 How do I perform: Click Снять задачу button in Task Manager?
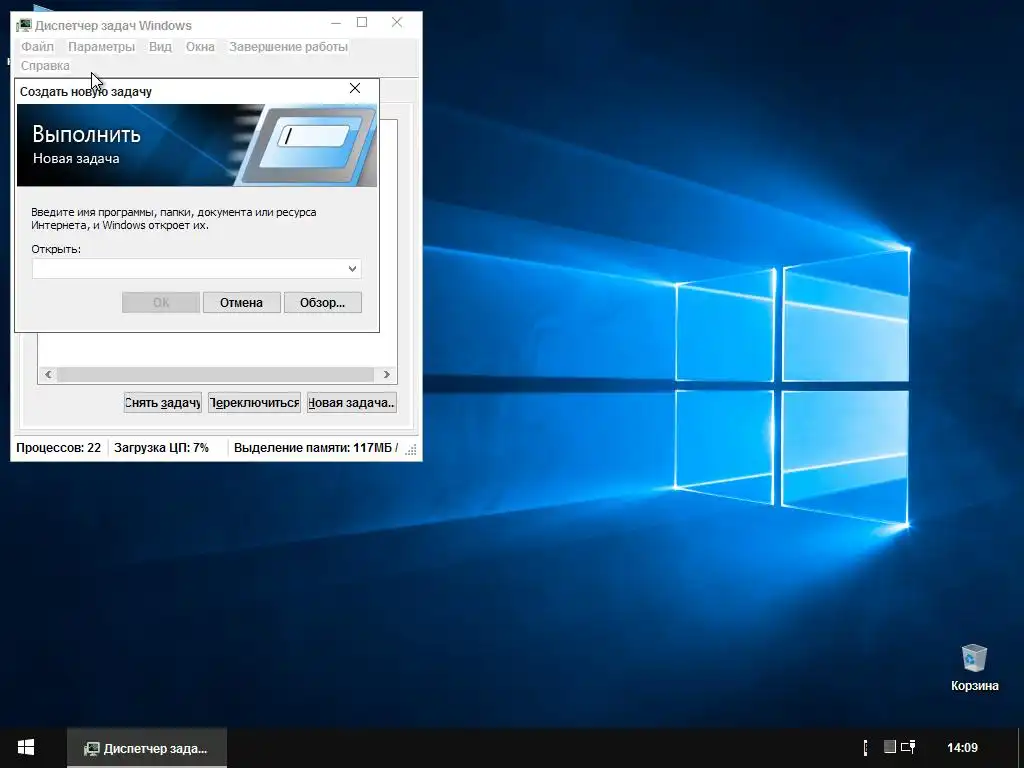pyautogui.click(x=163, y=403)
